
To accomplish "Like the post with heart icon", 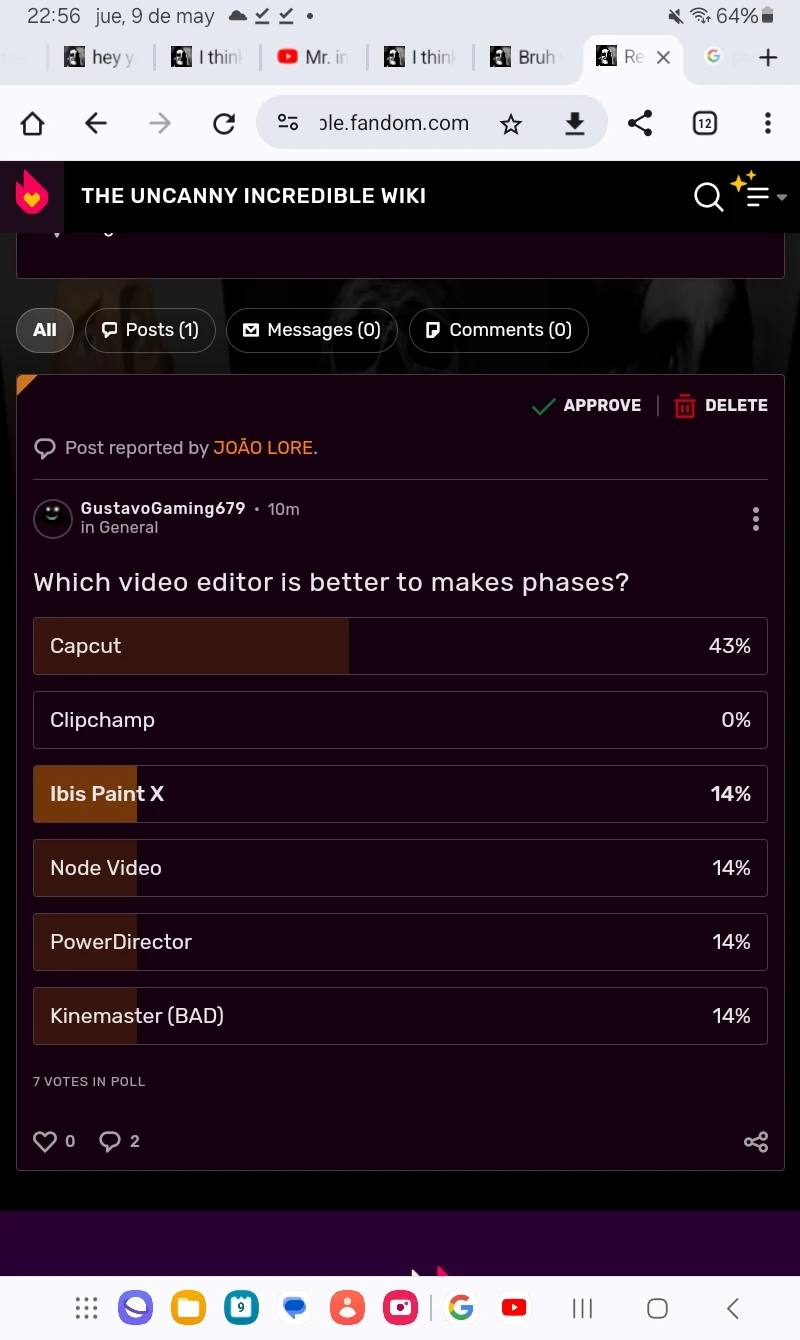I will (45, 1141).
